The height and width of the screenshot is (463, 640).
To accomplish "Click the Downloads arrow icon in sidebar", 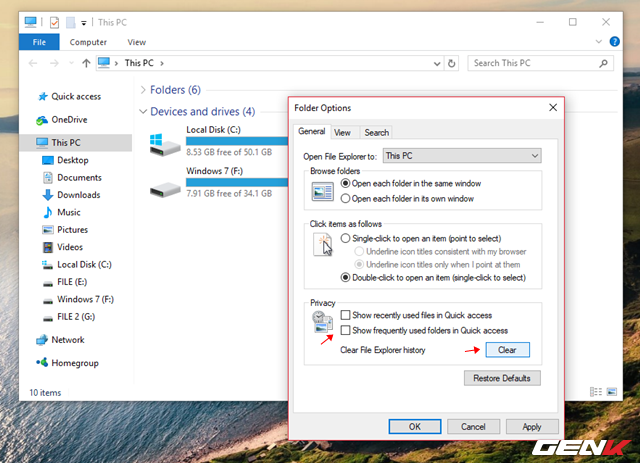I will pos(48,195).
